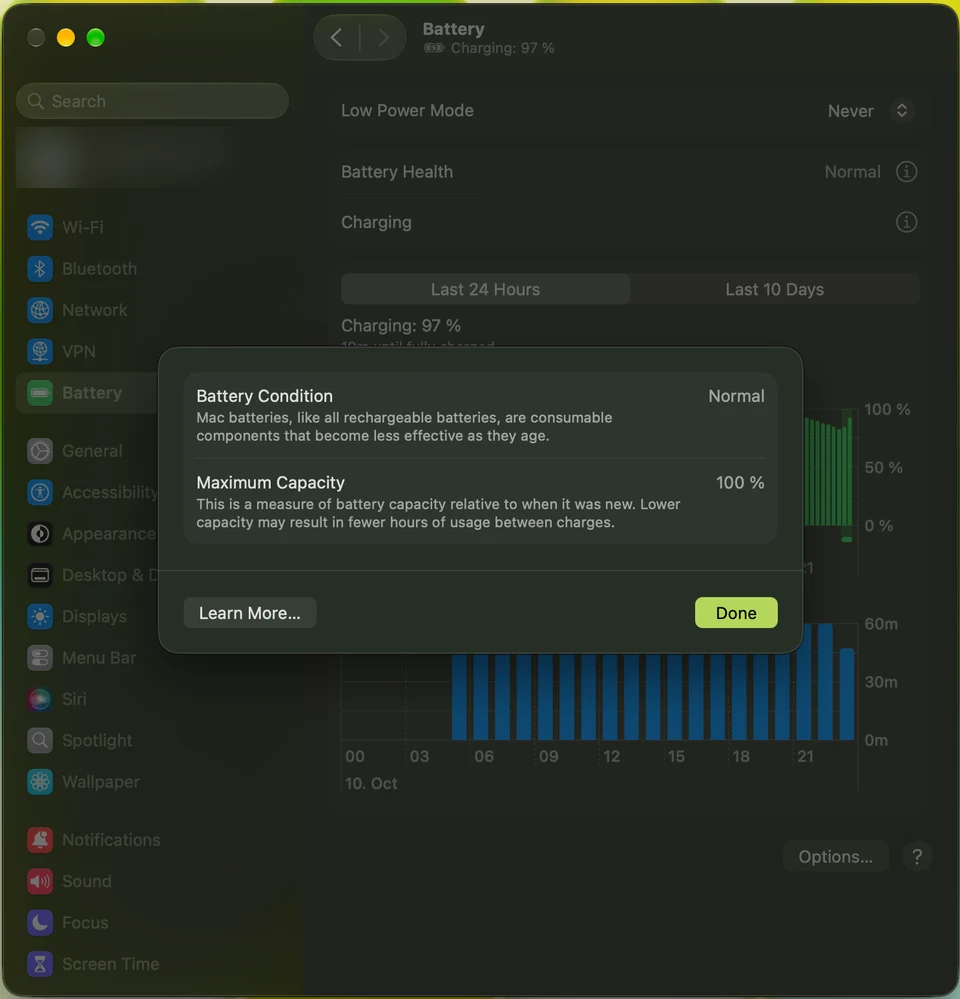The height and width of the screenshot is (999, 960).
Task: Click the Charging: 97 % title subtitle
Action: click(502, 48)
